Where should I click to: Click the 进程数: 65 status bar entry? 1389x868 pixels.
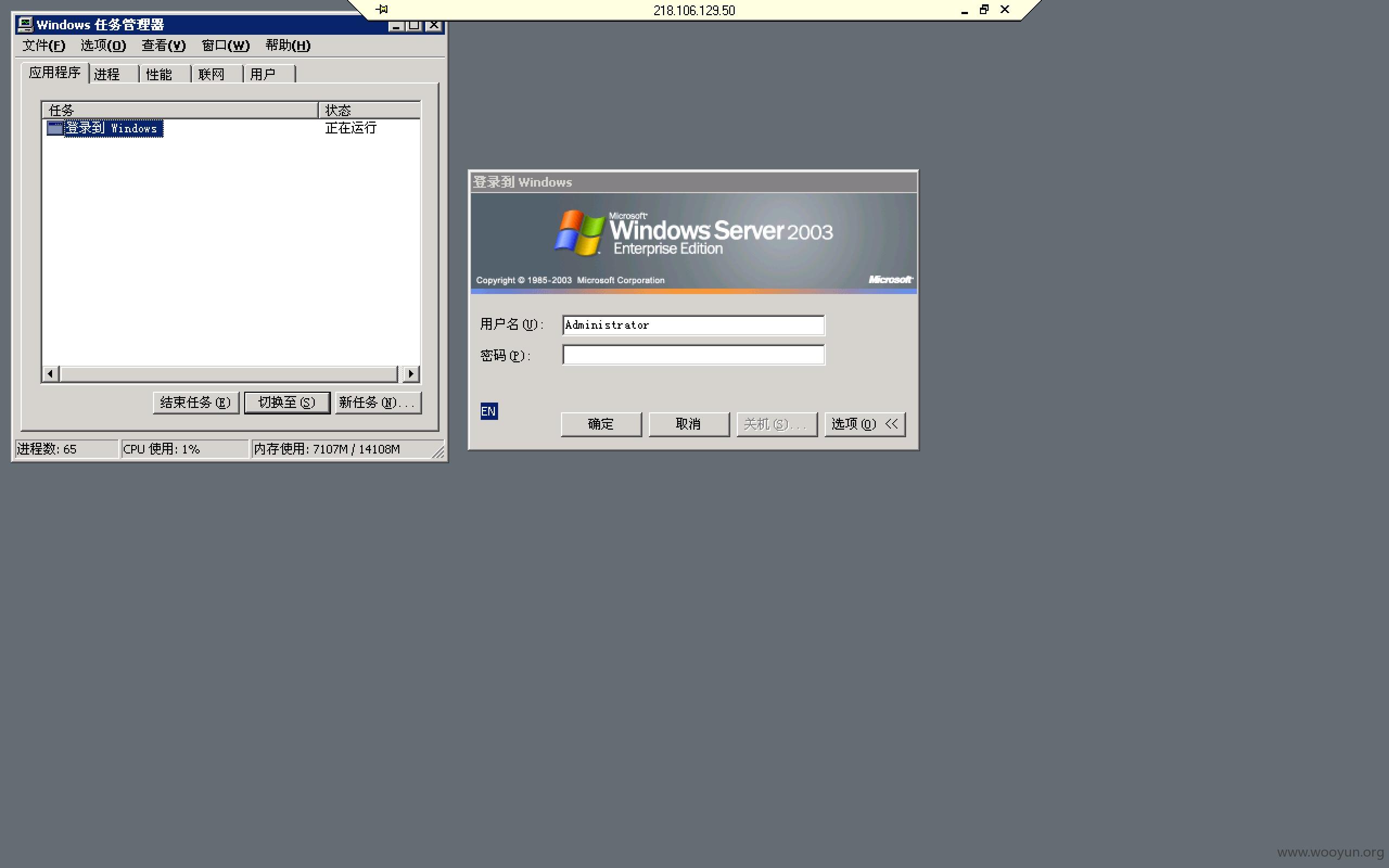pos(66,449)
